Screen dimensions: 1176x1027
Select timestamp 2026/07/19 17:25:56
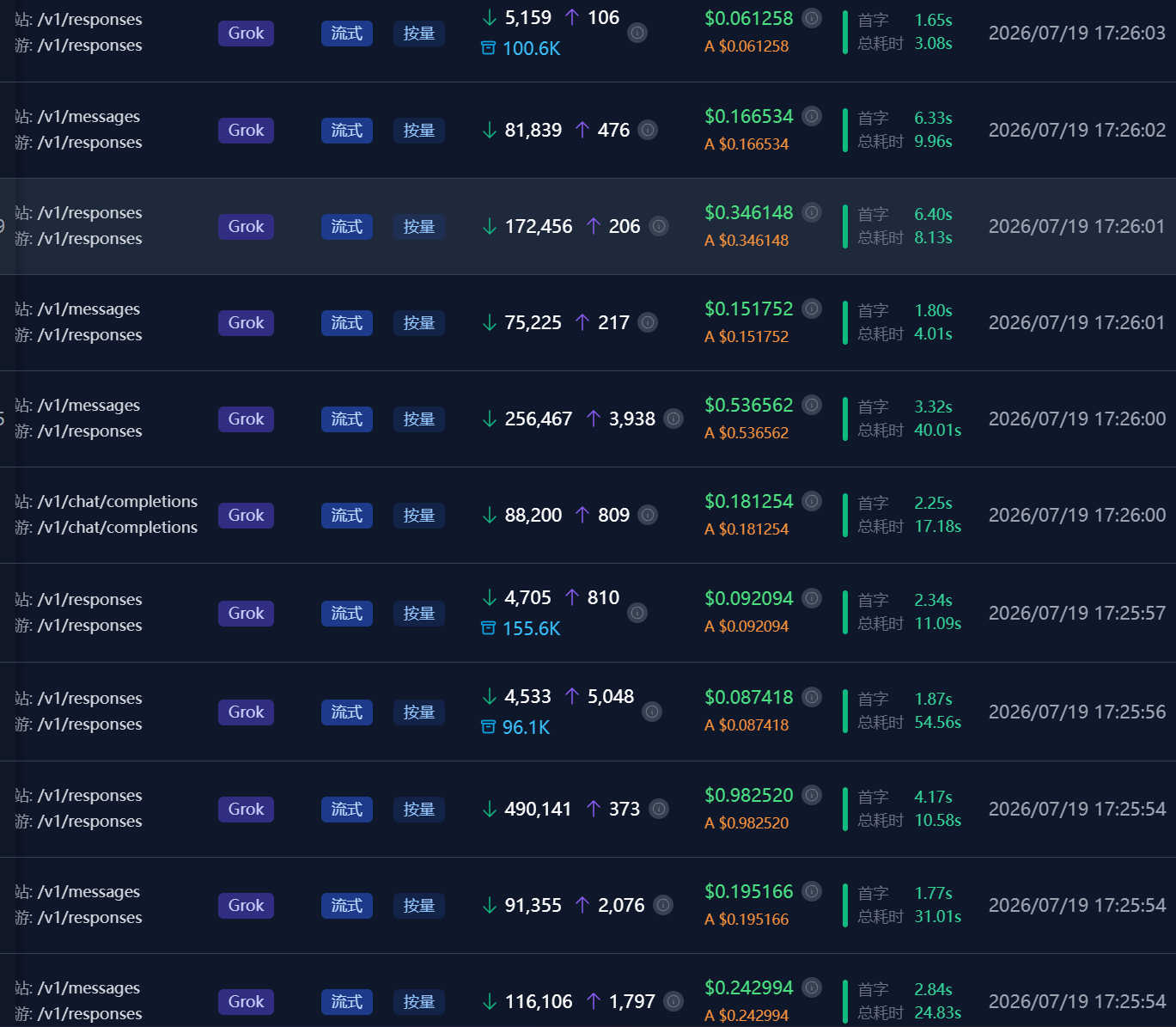click(1077, 712)
